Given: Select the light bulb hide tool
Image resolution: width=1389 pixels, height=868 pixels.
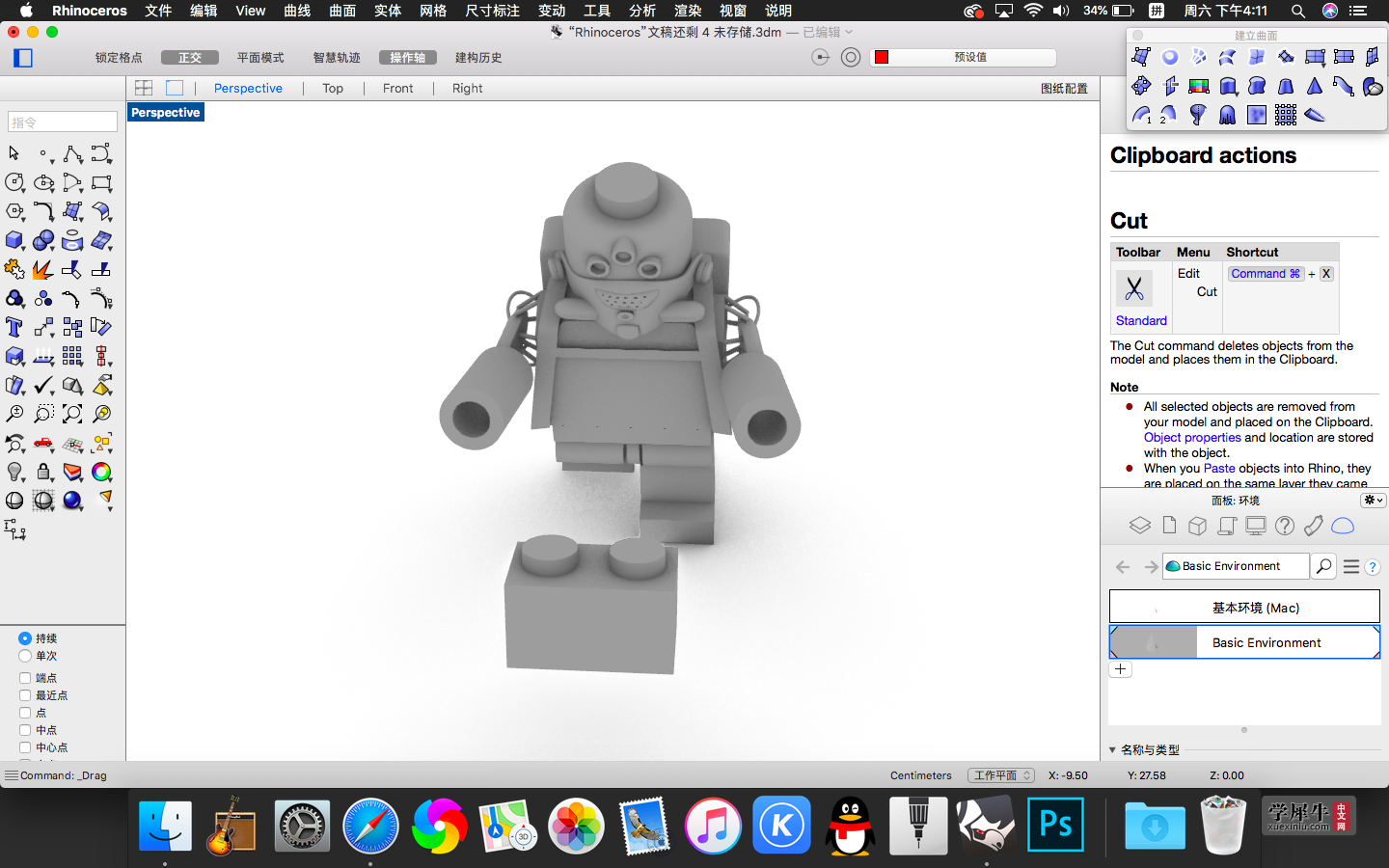Looking at the screenshot, I should point(14,472).
